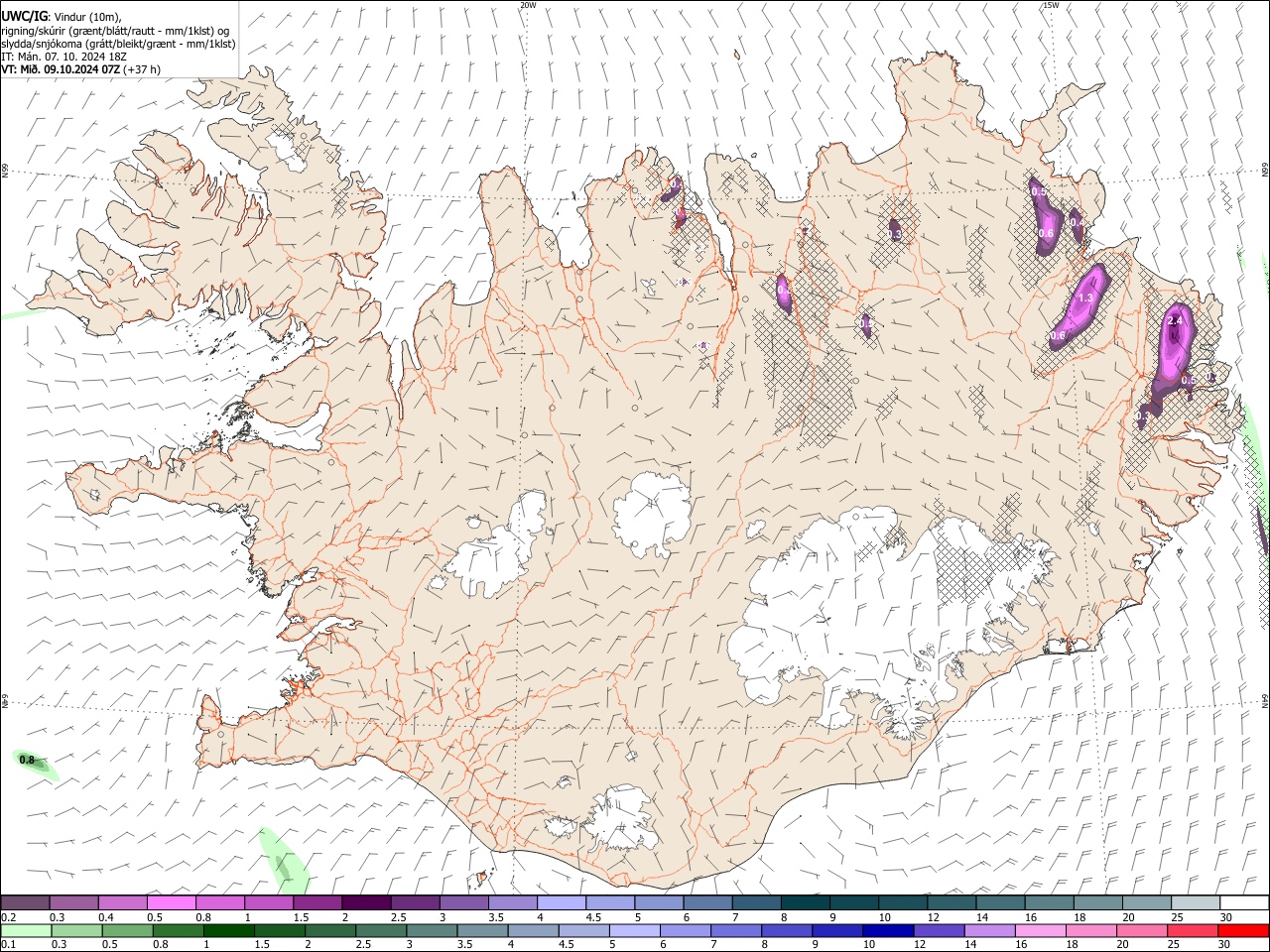The height and width of the screenshot is (952, 1270).
Task: Click the 20W longitude label at the top
Action: (x=528, y=5)
